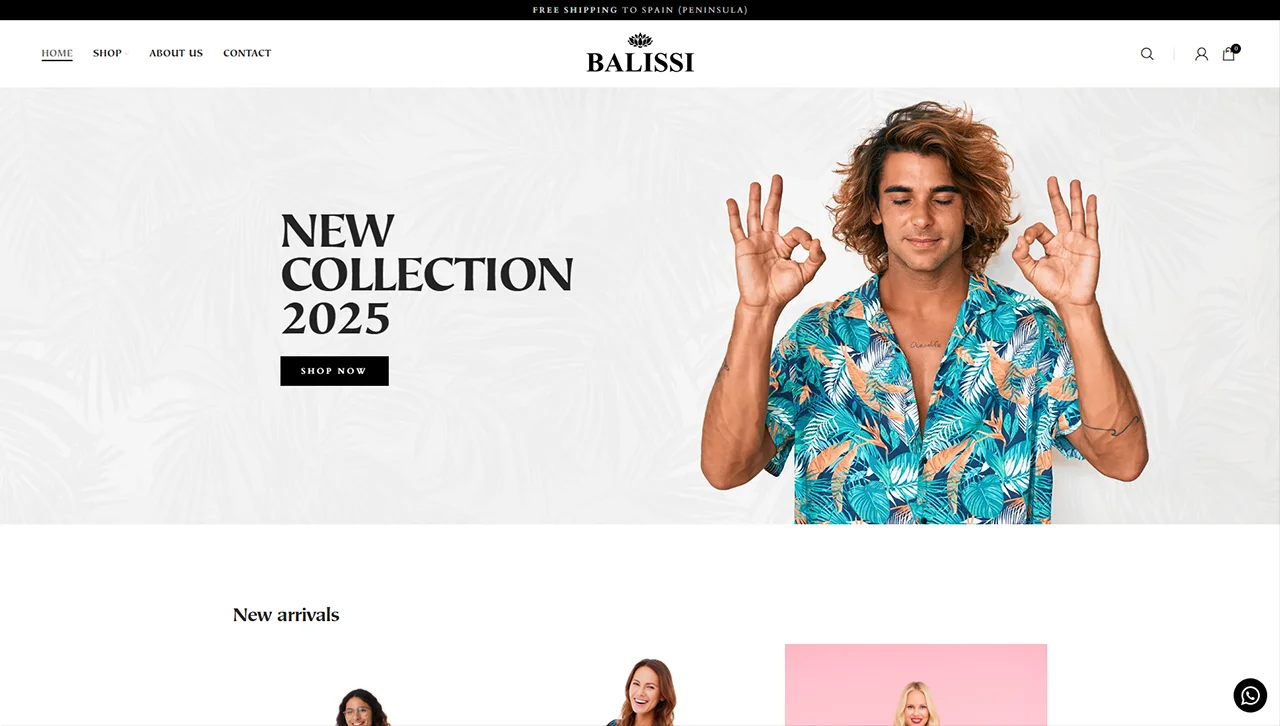
Task: Navigate to the Contact page
Action: coord(247,53)
